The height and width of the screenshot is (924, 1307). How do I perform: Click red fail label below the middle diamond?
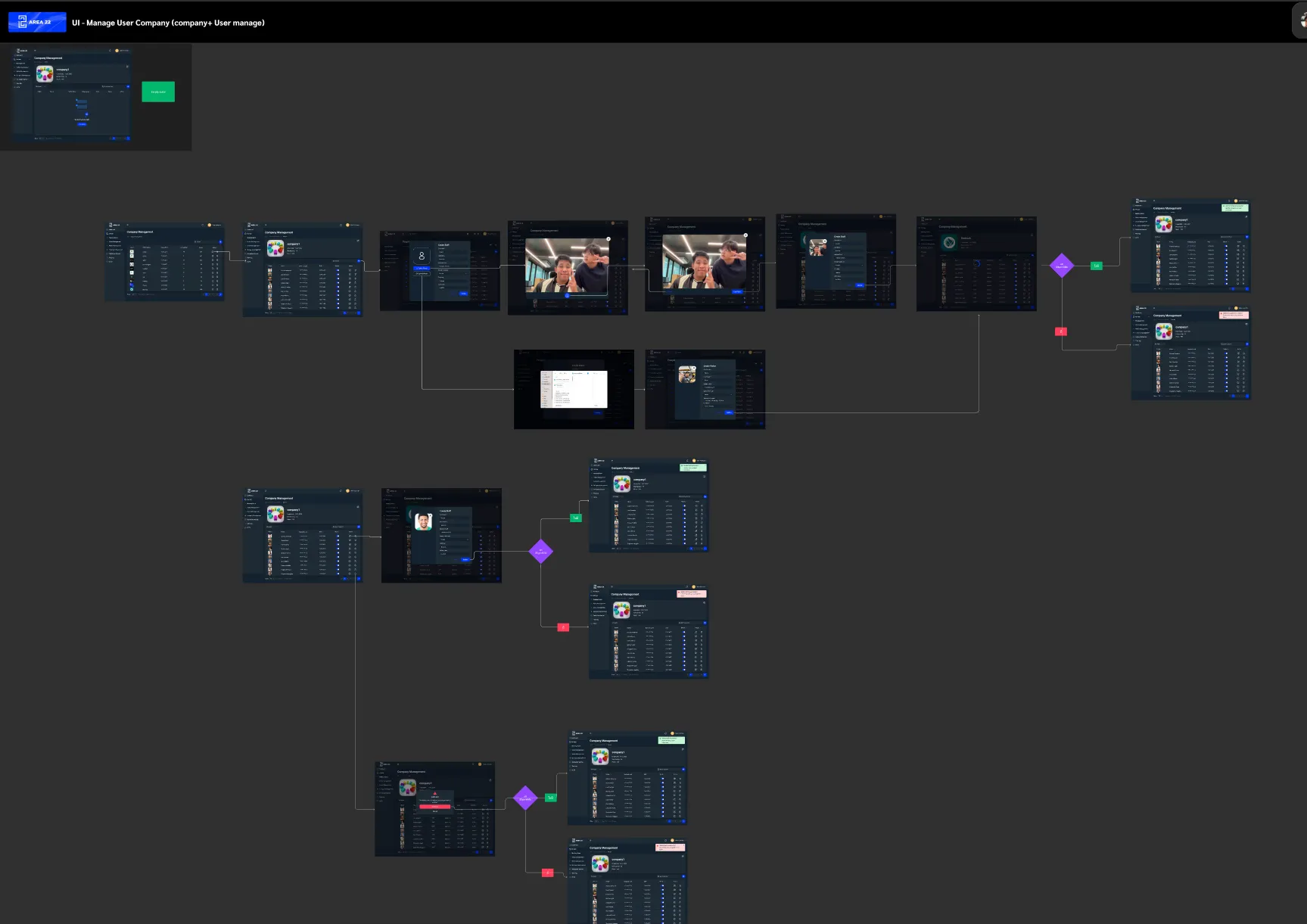coord(563,627)
